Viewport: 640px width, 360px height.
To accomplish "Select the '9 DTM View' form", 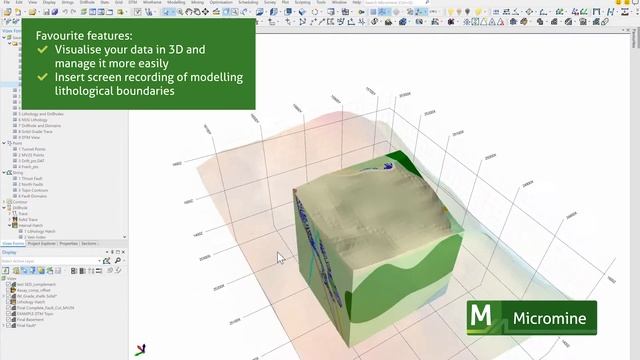I will [x=29, y=138].
